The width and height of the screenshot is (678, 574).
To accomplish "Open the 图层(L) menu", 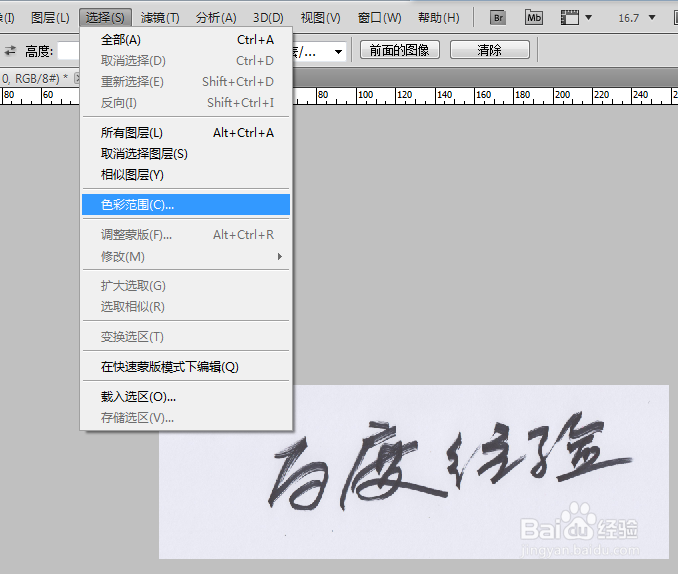I will pos(50,18).
